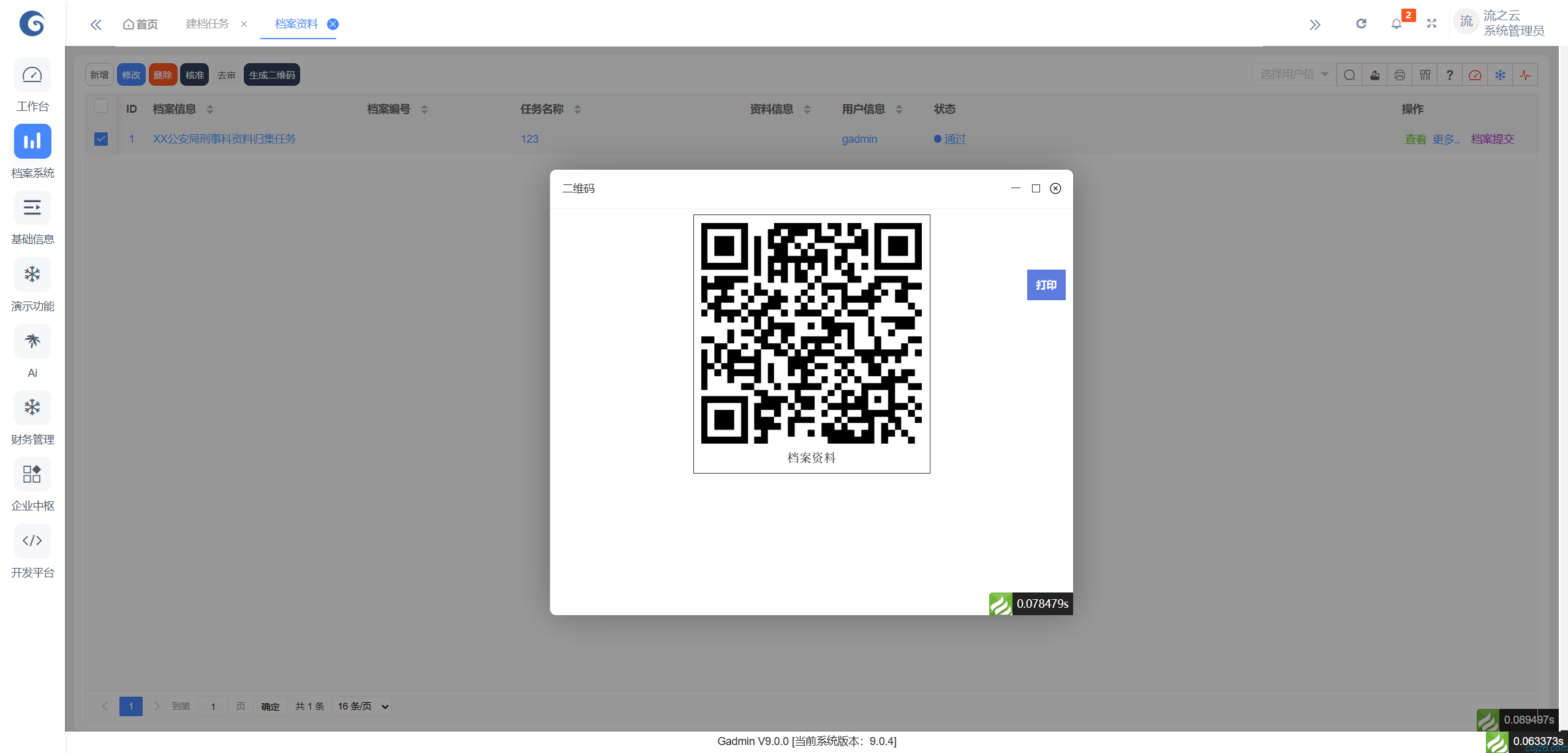Open the 选择用户信 dropdown

(1294, 75)
